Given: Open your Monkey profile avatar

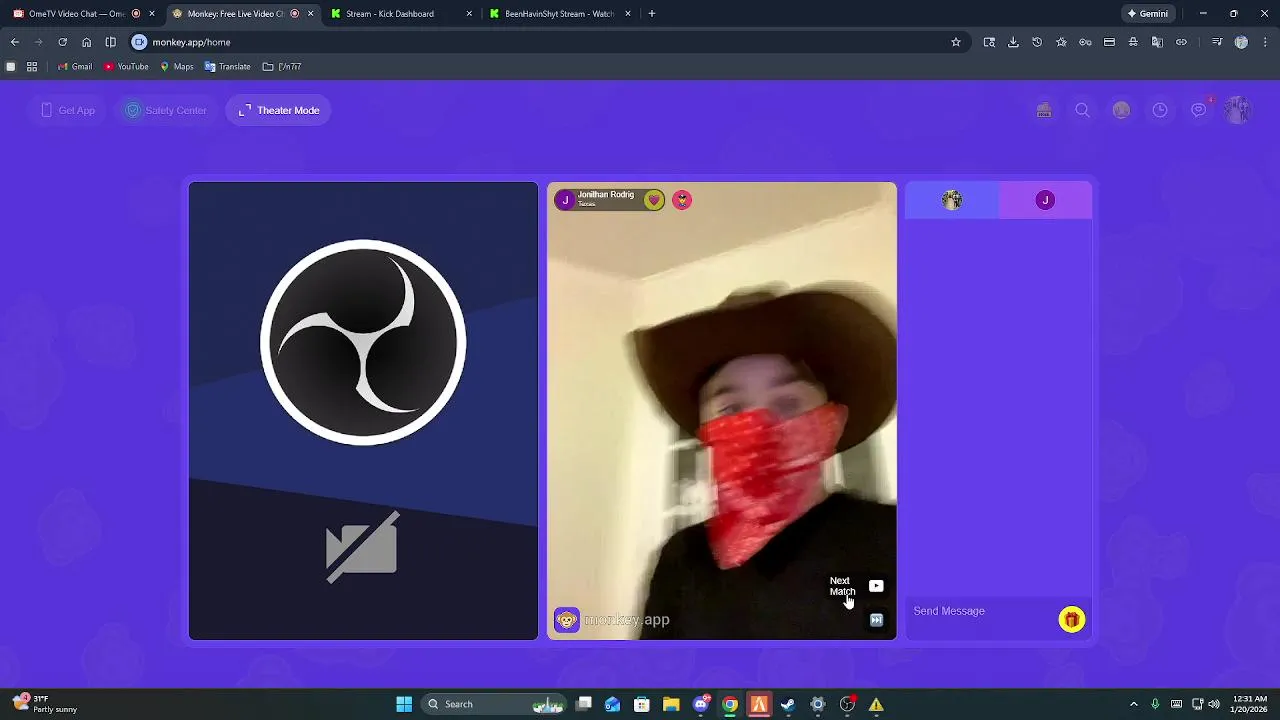Looking at the screenshot, I should (x=1238, y=110).
